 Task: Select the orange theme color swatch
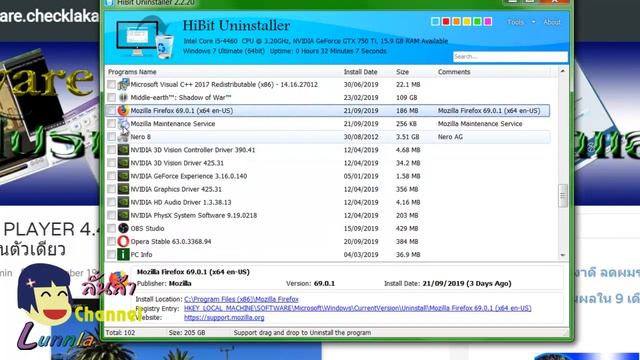click(x=456, y=22)
